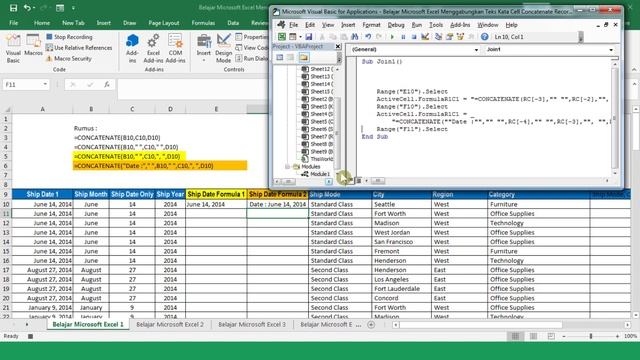Switch to the Home ribbon tab

tap(42, 23)
